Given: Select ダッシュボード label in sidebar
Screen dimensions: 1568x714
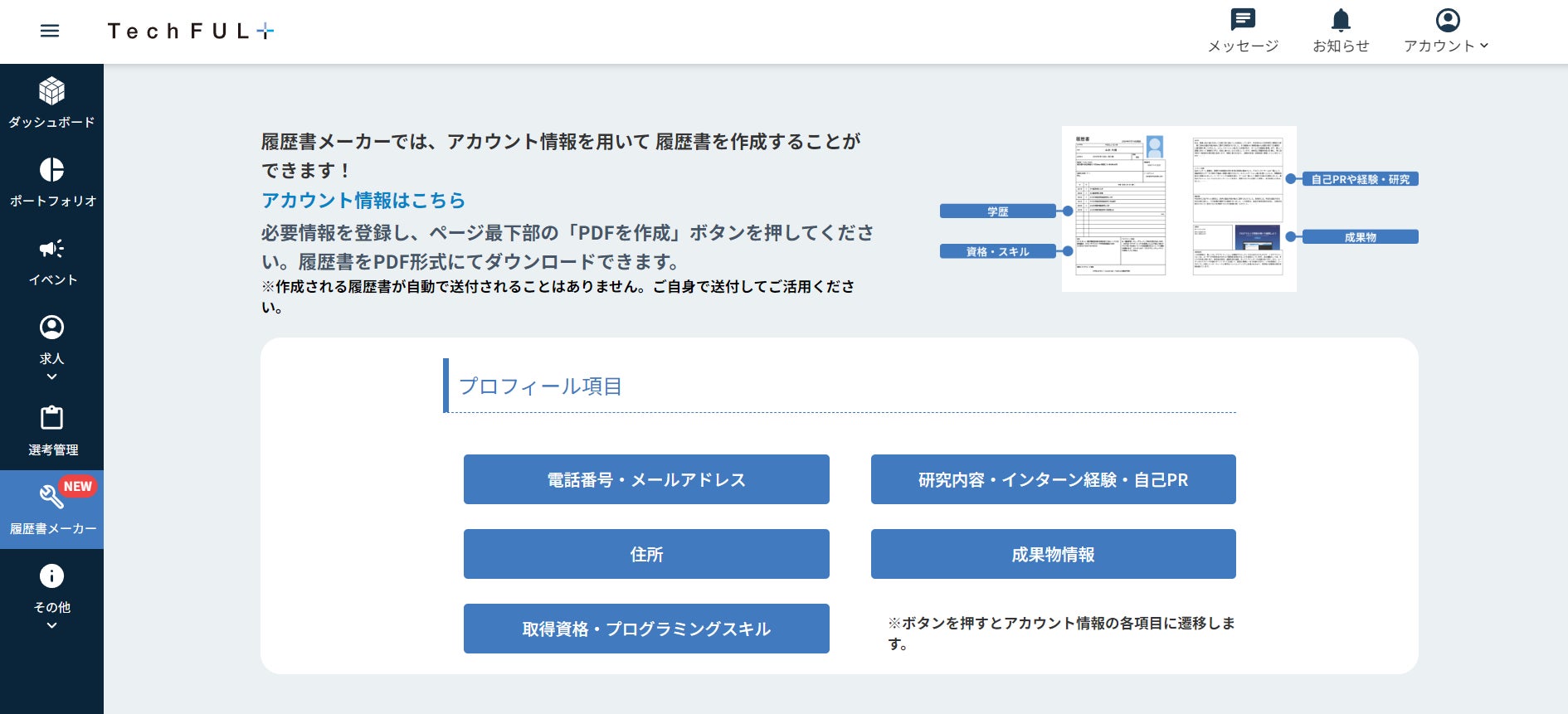Looking at the screenshot, I should tap(51, 122).
